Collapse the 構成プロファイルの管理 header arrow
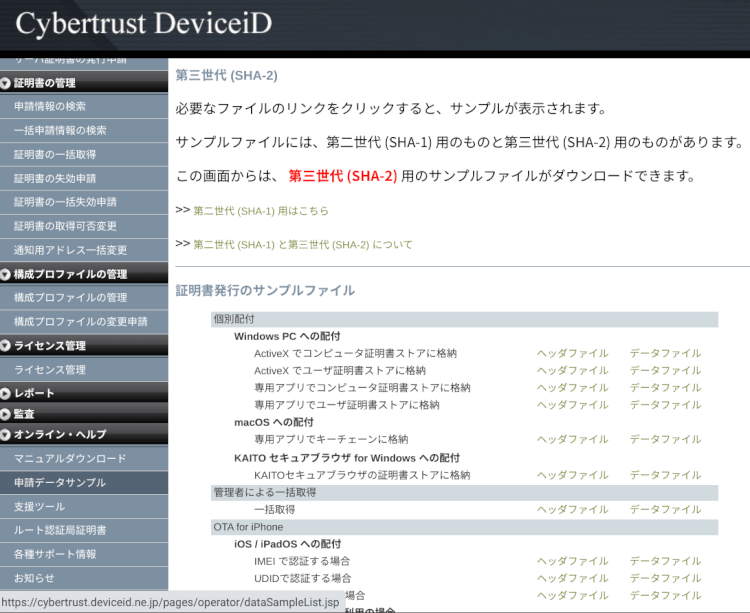This screenshot has width=750, height=613. [x=5, y=274]
